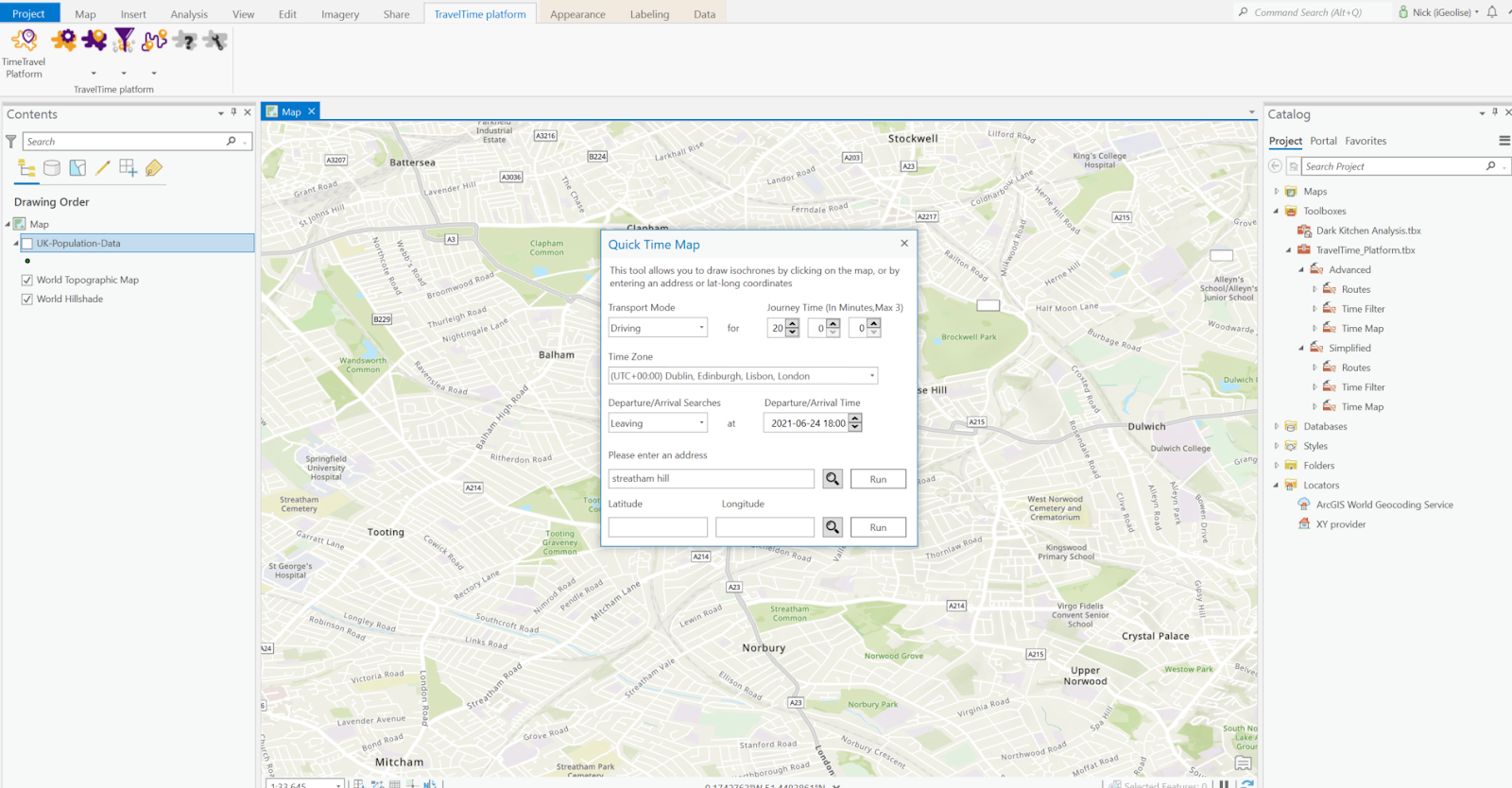The height and width of the screenshot is (788, 1512).
Task: Open the Catalog pane hamburger menu
Action: point(1504,141)
